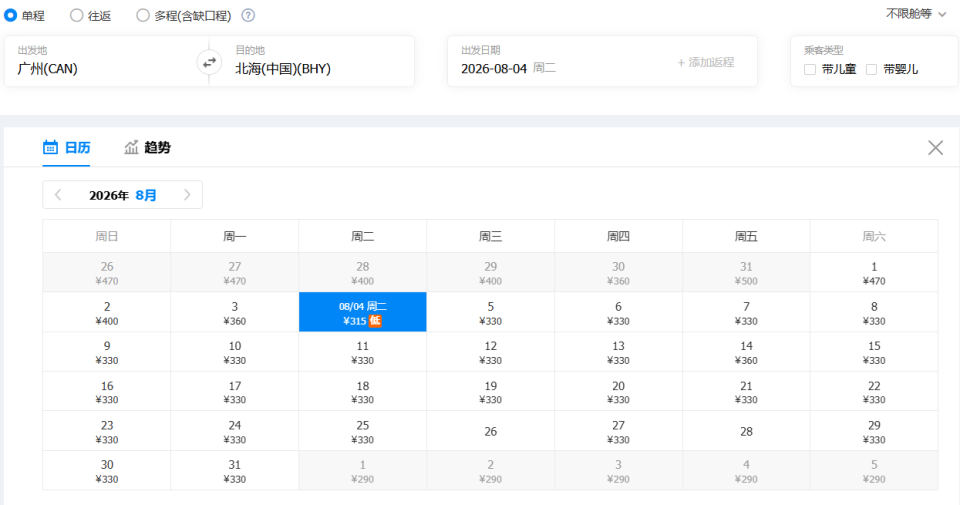Viewport: 960px width, 505px height.
Task: Click 添加返程 to add return trip
Action: (x=705, y=62)
